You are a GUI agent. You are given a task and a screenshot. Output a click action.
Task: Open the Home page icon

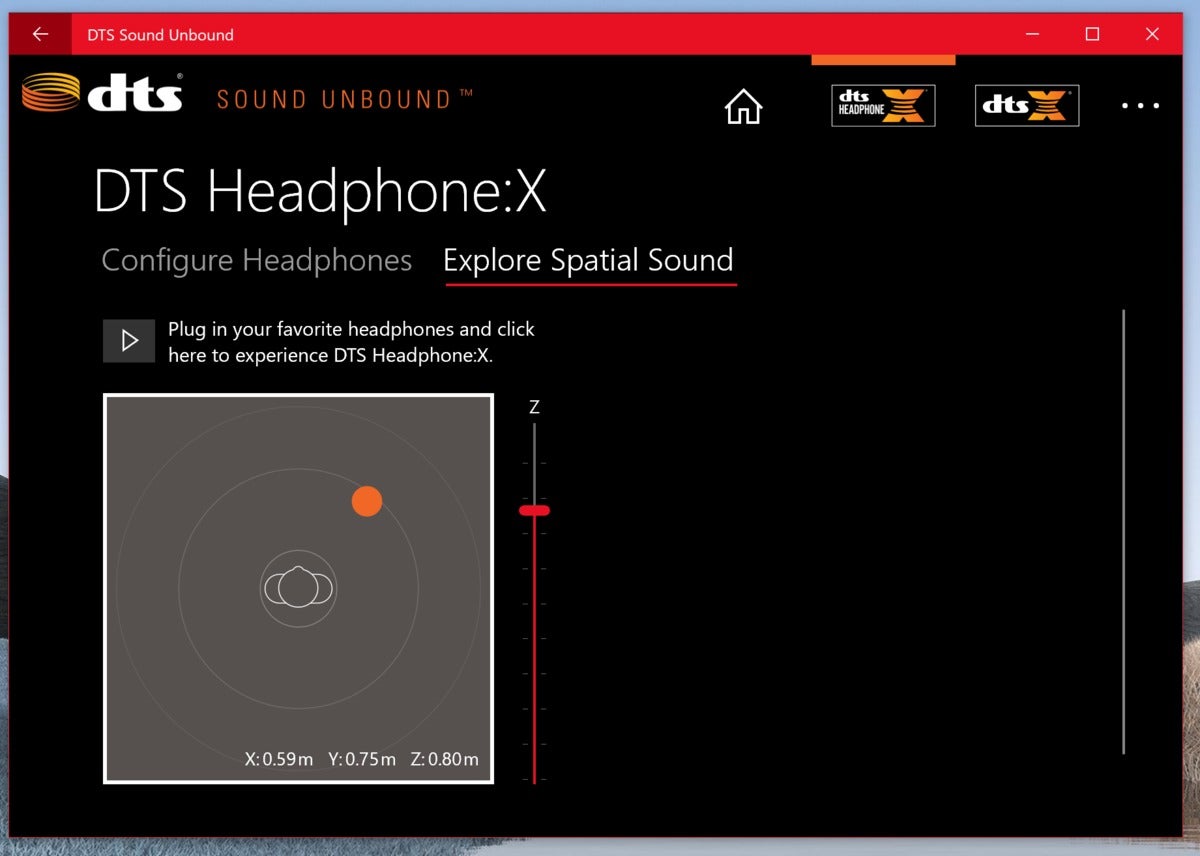pyautogui.click(x=743, y=106)
